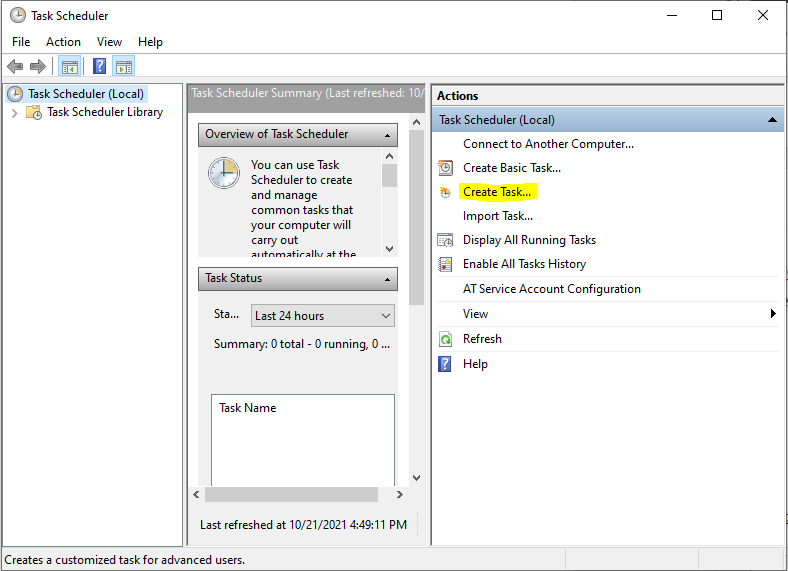Select Task Scheduler (Local) in tree
788x571 pixels.
tap(86, 94)
